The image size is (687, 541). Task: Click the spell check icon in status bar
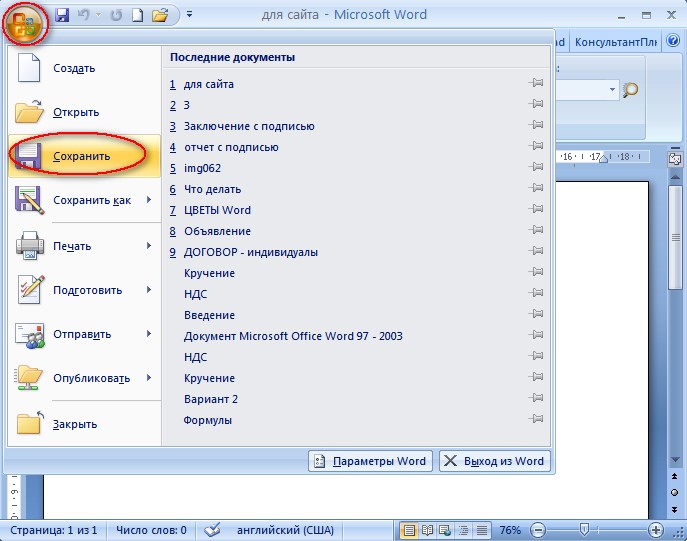click(x=212, y=530)
